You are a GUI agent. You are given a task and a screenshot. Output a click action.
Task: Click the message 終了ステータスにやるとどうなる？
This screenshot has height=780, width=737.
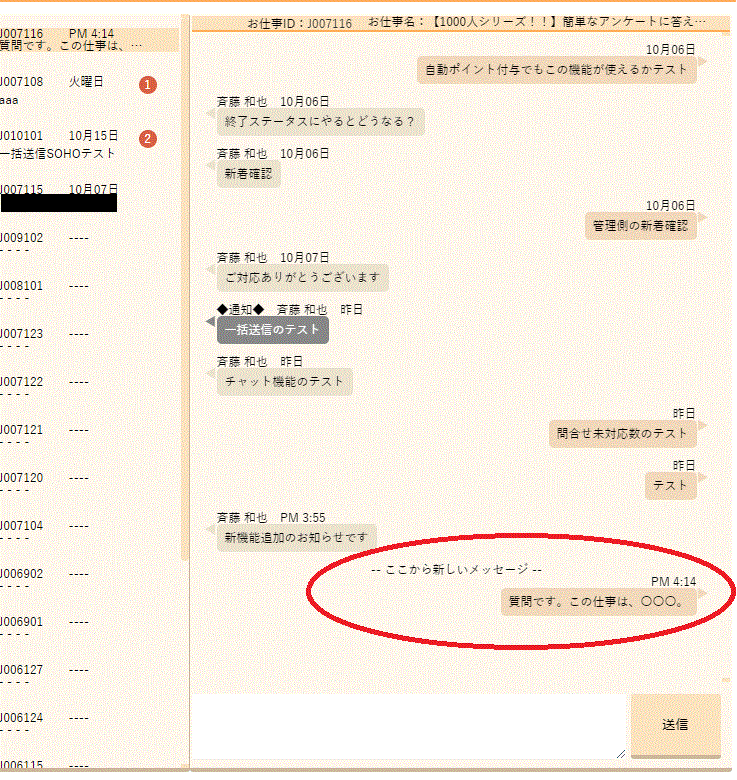click(x=320, y=122)
